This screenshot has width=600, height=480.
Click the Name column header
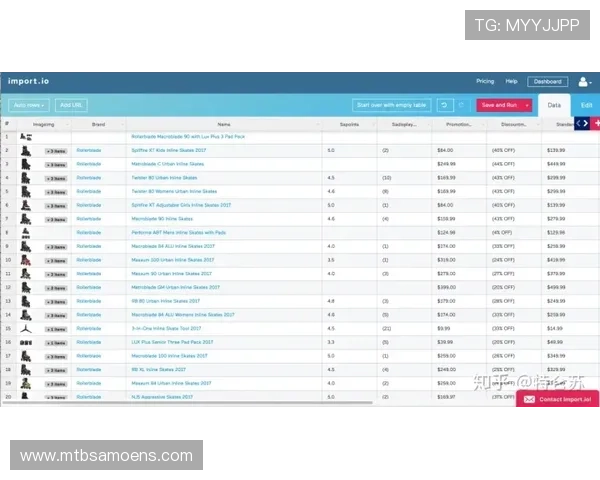click(x=224, y=124)
